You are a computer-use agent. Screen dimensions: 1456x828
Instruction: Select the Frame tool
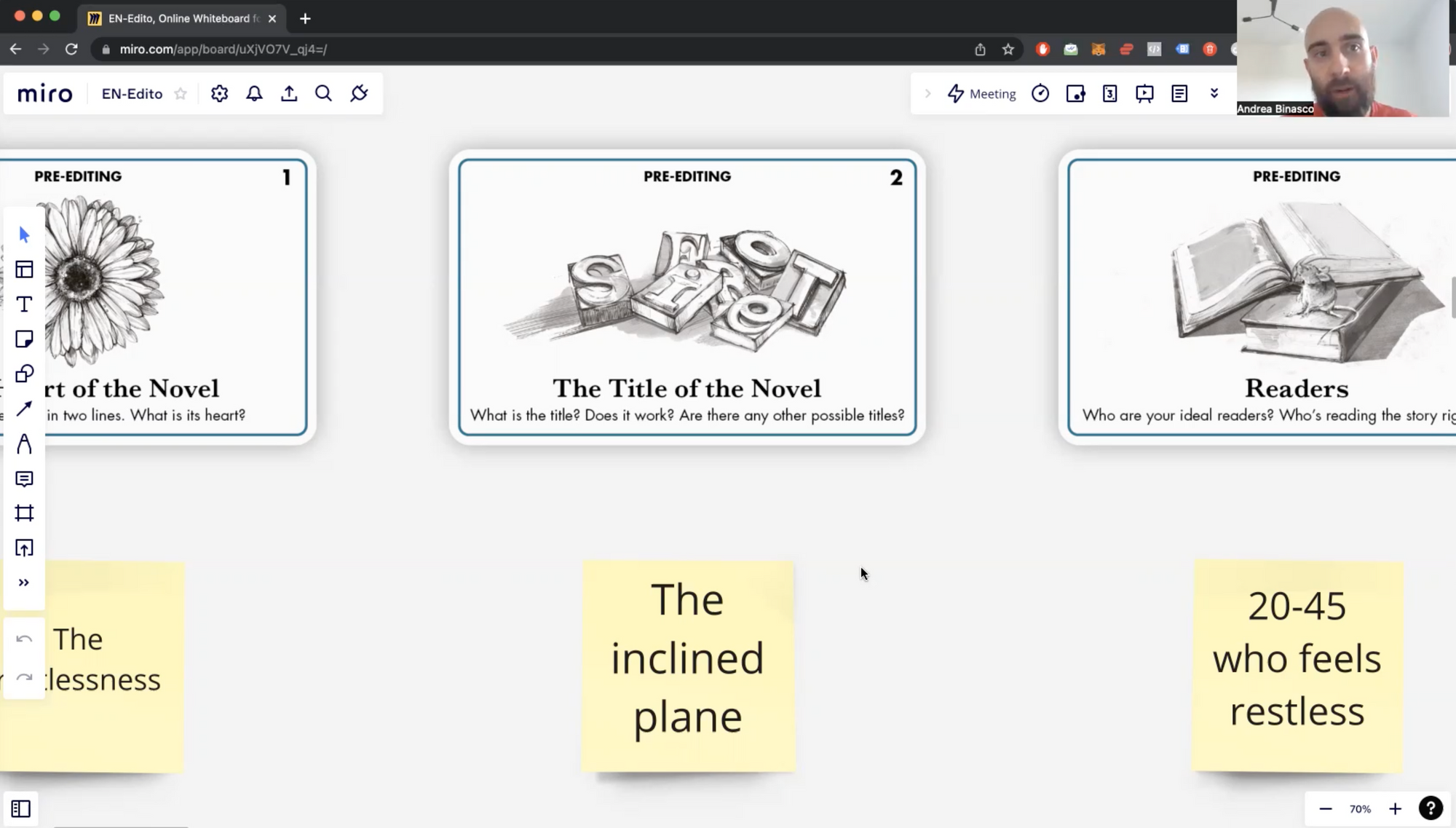pos(24,513)
